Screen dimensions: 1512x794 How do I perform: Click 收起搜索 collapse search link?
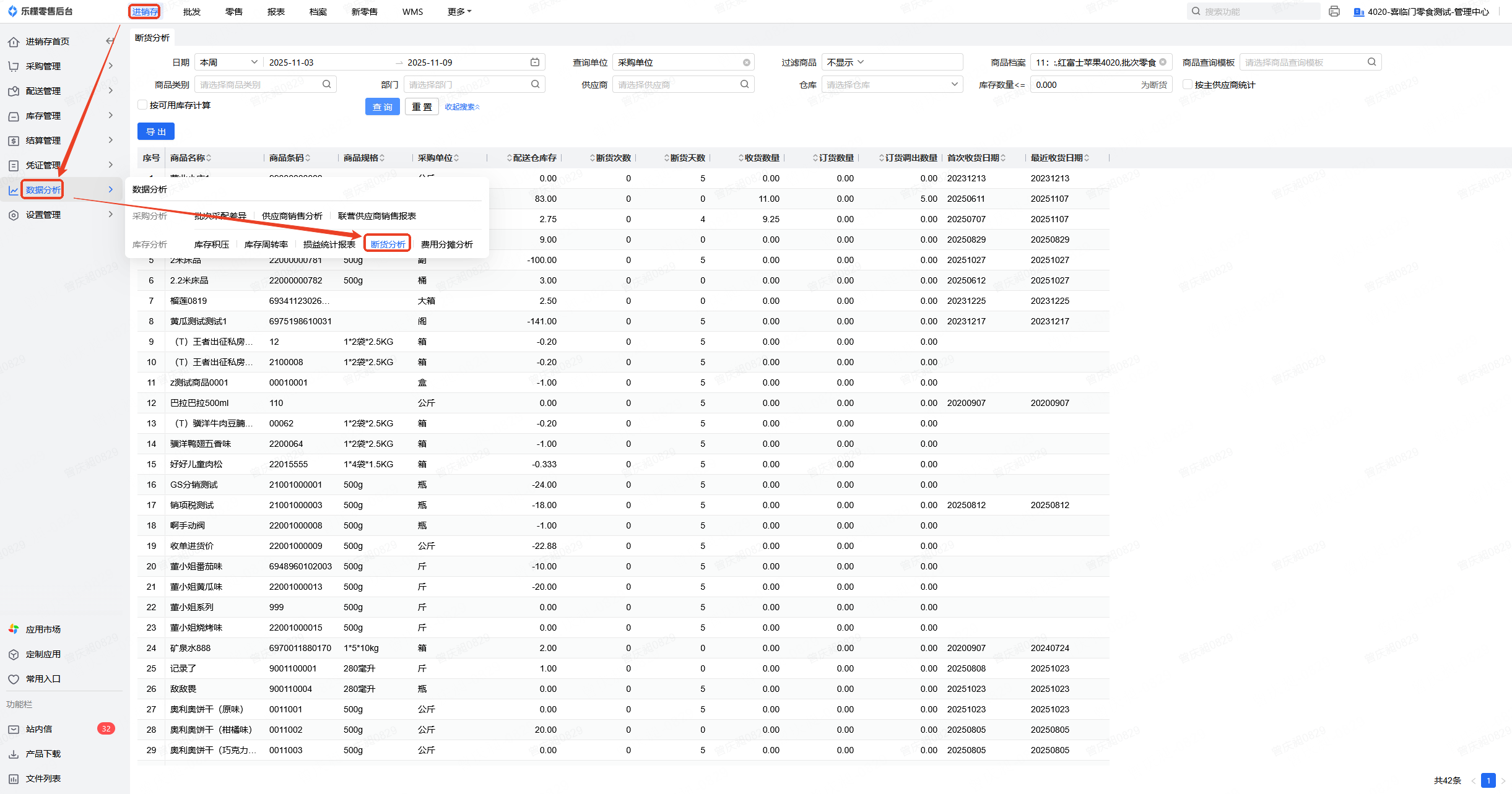[462, 107]
